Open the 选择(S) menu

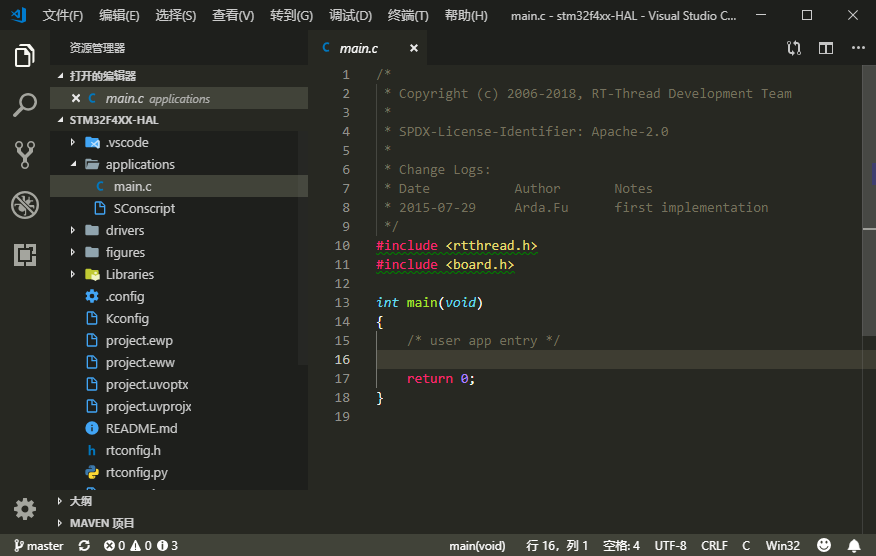pos(175,16)
